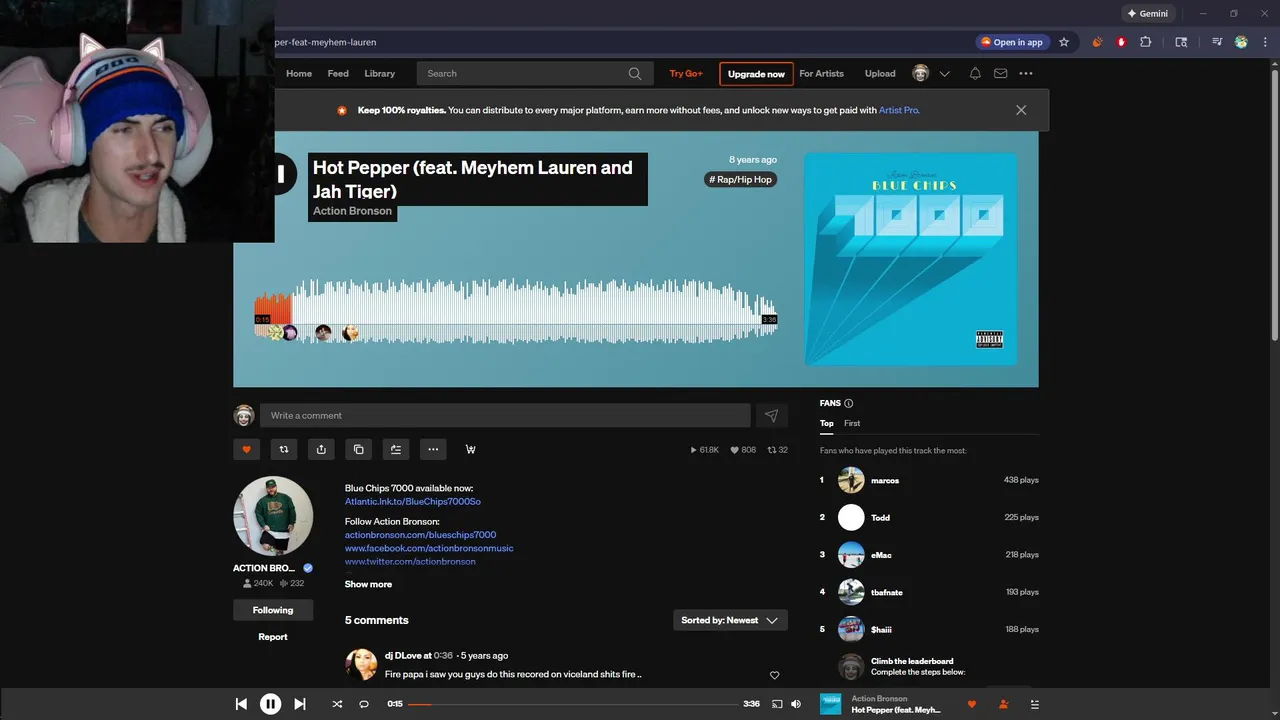Image resolution: width=1280 pixels, height=720 pixels.
Task: Open messages envelope icon in header
Action: (x=1000, y=73)
